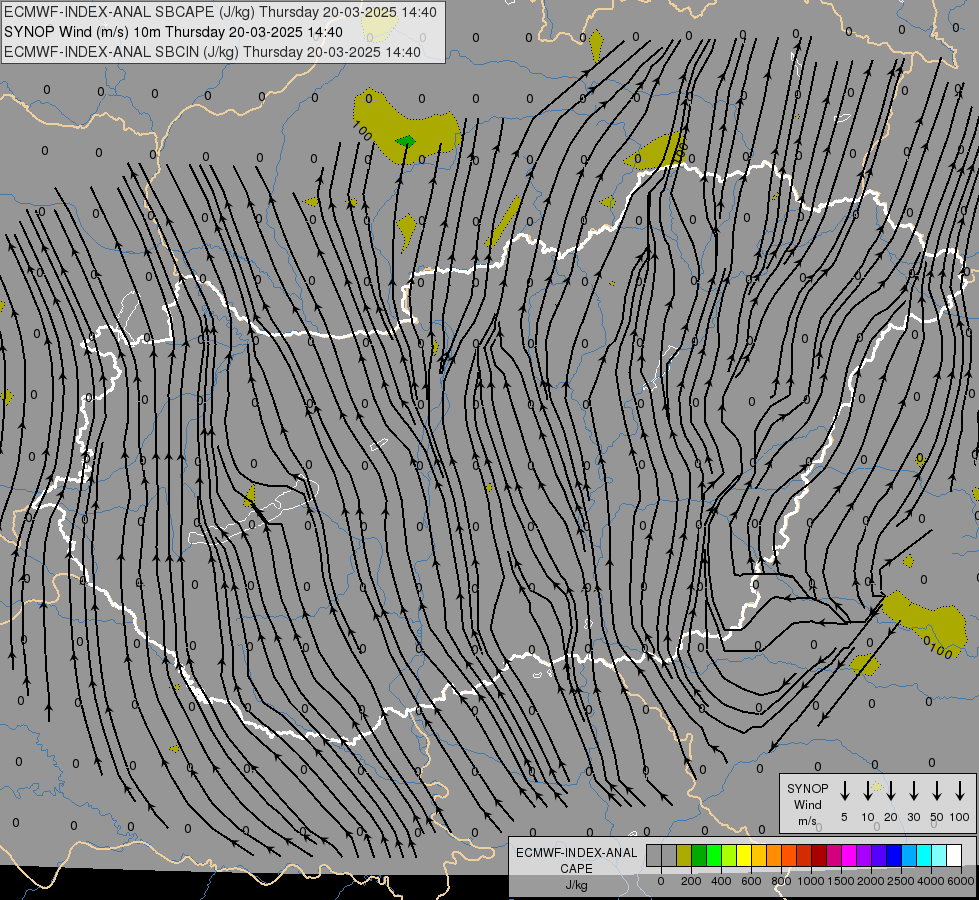Click the SYNOP Wind 10m header line
The height and width of the screenshot is (900, 979).
pos(173,32)
